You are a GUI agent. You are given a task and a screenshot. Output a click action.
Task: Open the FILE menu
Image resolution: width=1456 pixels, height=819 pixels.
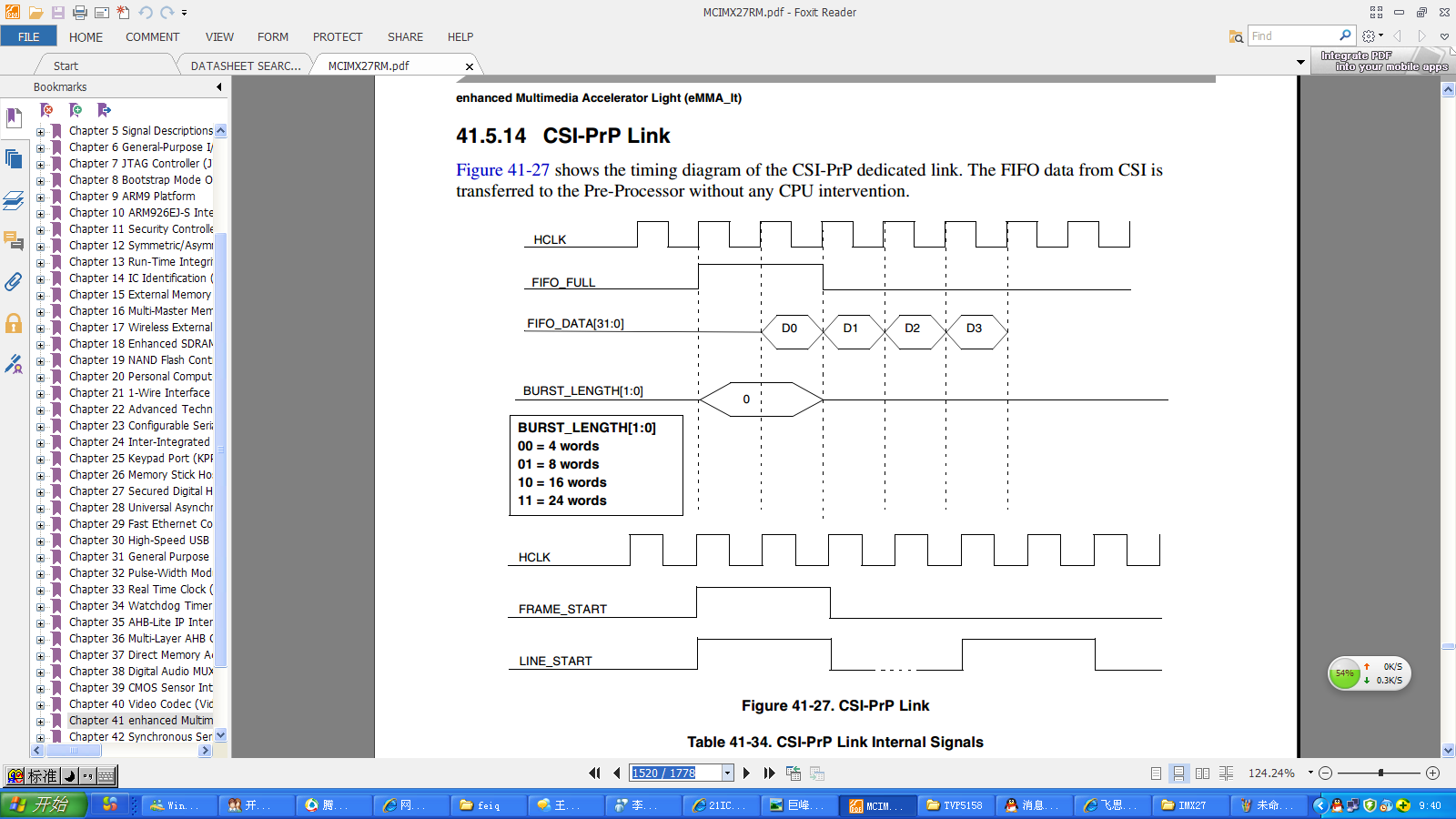pyautogui.click(x=29, y=36)
